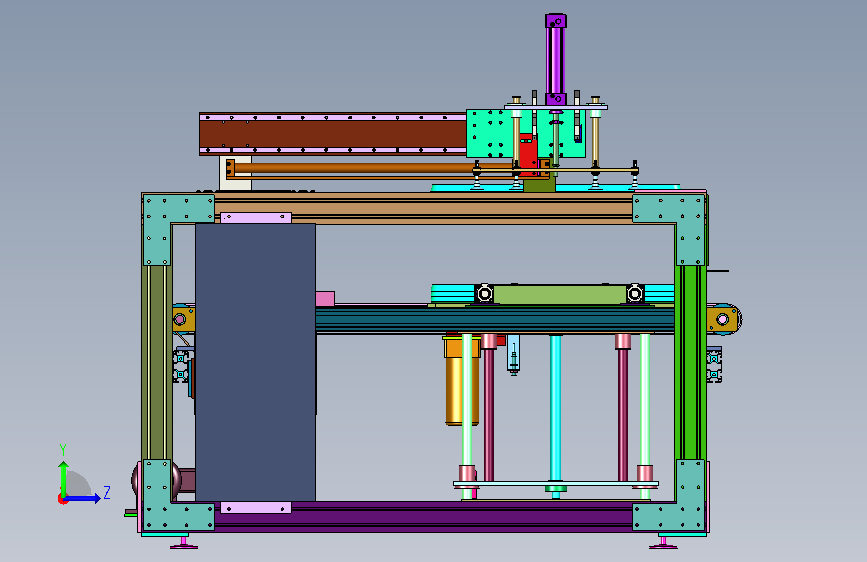867x562 pixels.
Task: Click the small pink block beside dark panel
Action: [325, 299]
